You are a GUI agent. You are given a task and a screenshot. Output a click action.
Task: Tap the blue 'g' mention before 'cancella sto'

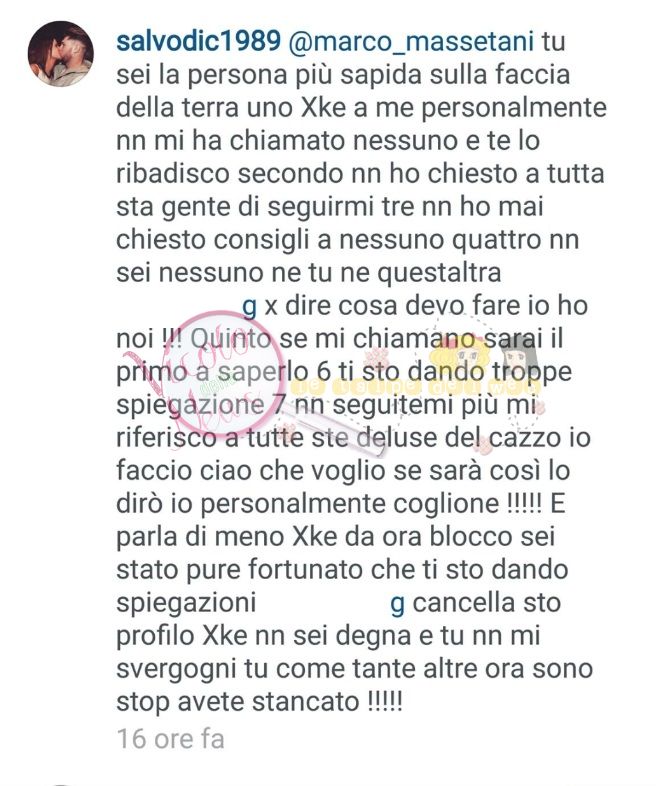(x=397, y=605)
